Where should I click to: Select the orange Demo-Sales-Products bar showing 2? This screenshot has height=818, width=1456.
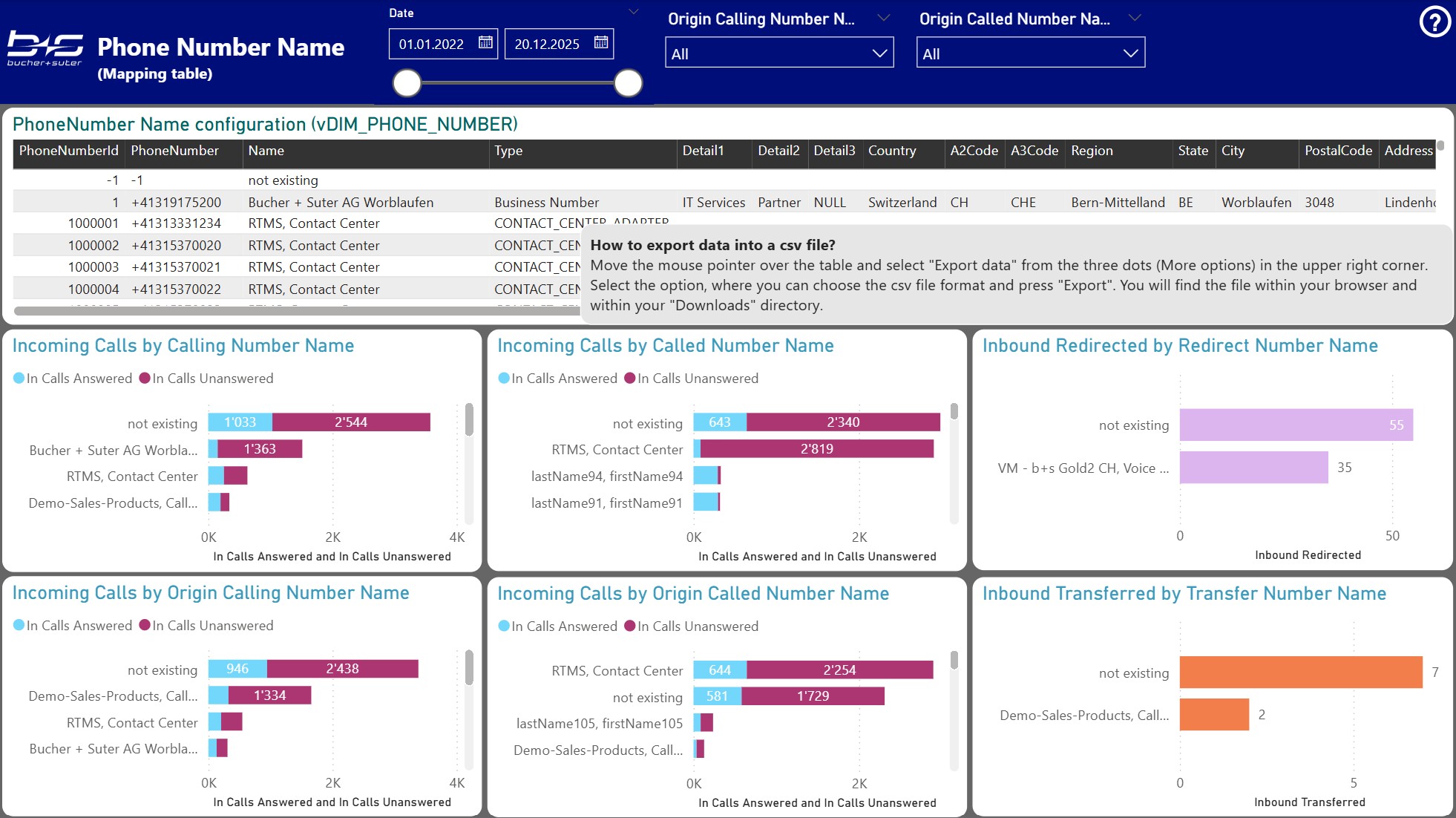tap(1214, 715)
